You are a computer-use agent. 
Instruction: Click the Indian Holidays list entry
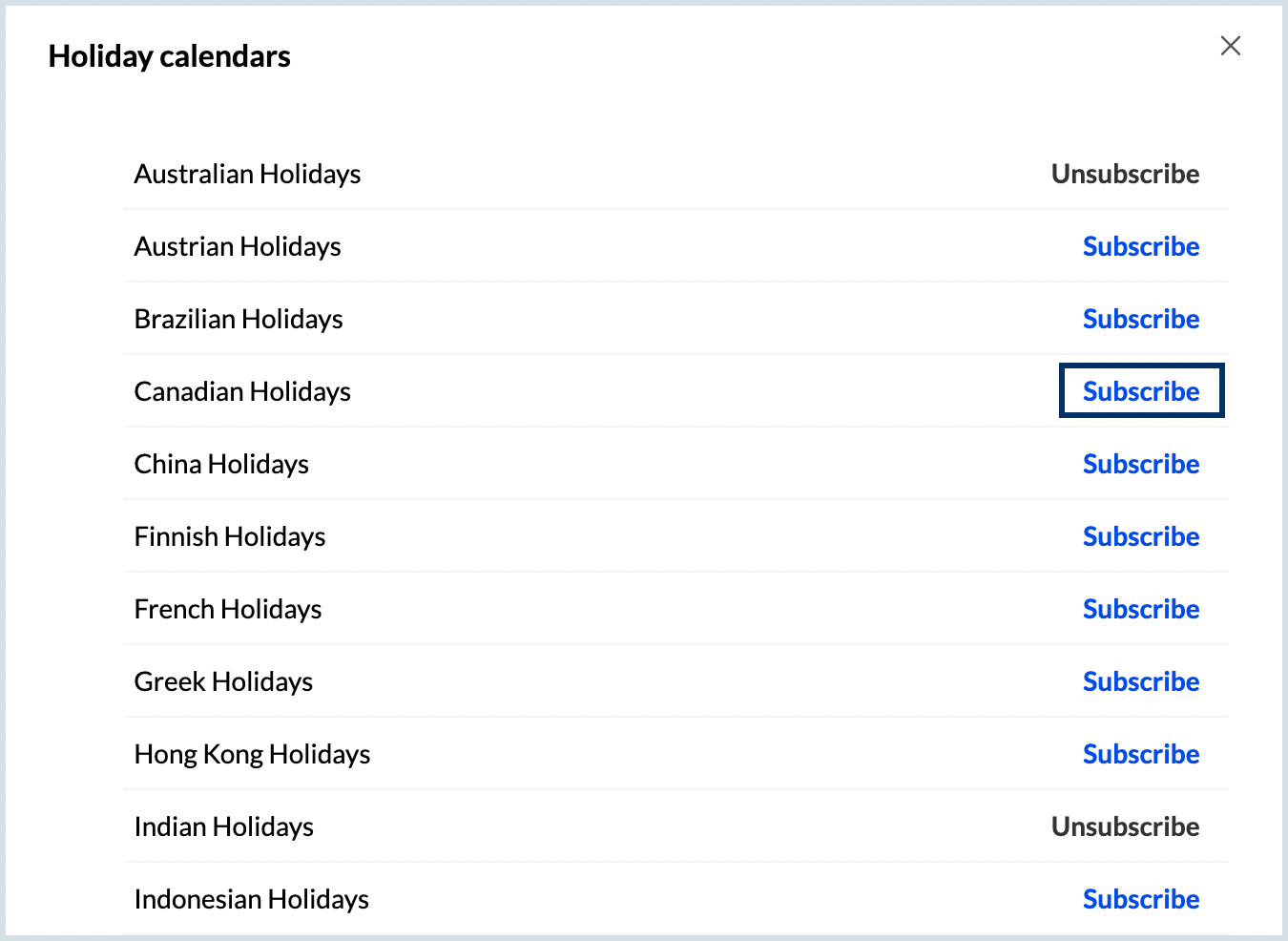pyautogui.click(x=223, y=826)
